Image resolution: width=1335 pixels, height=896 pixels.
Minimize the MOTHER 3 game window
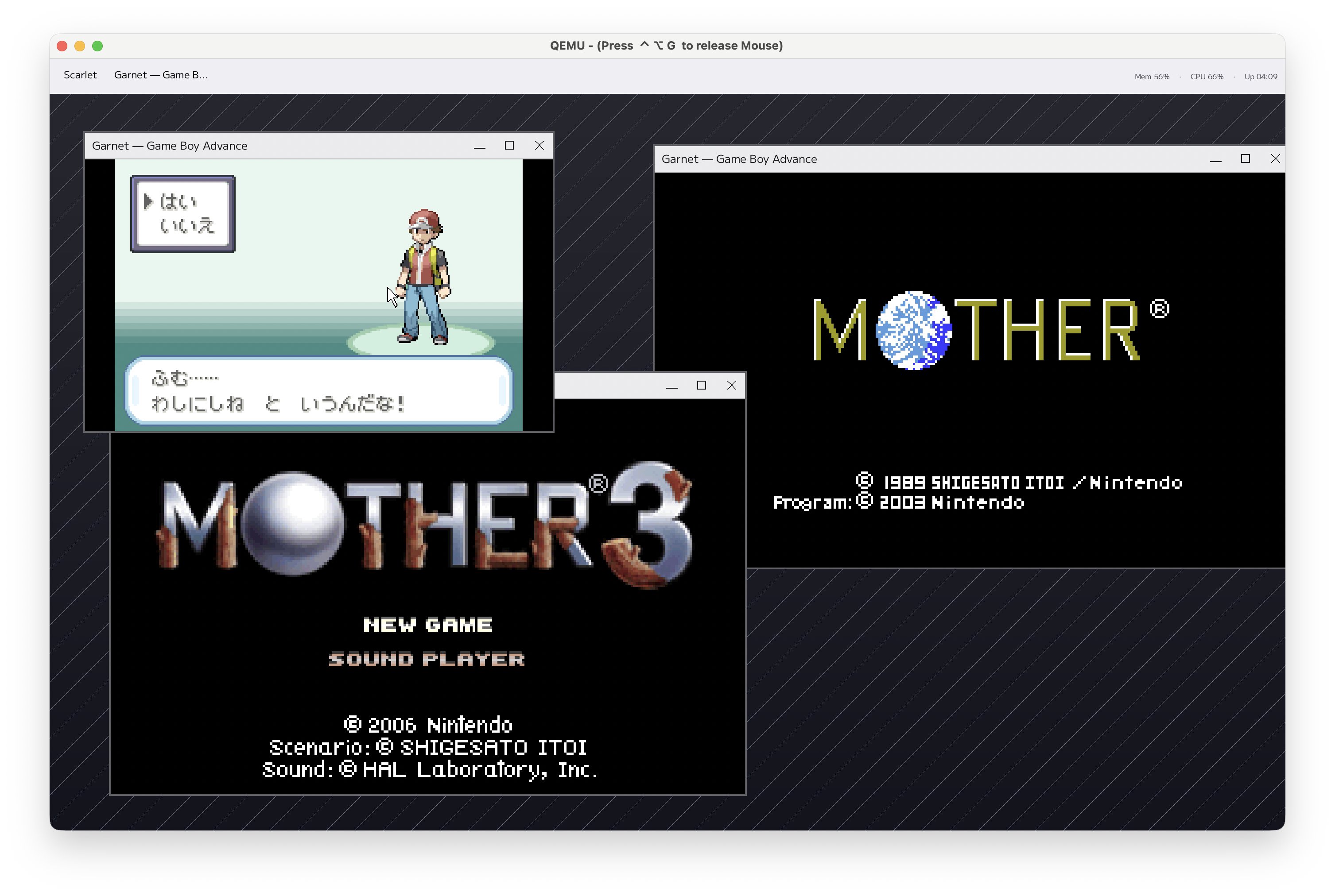pos(672,386)
